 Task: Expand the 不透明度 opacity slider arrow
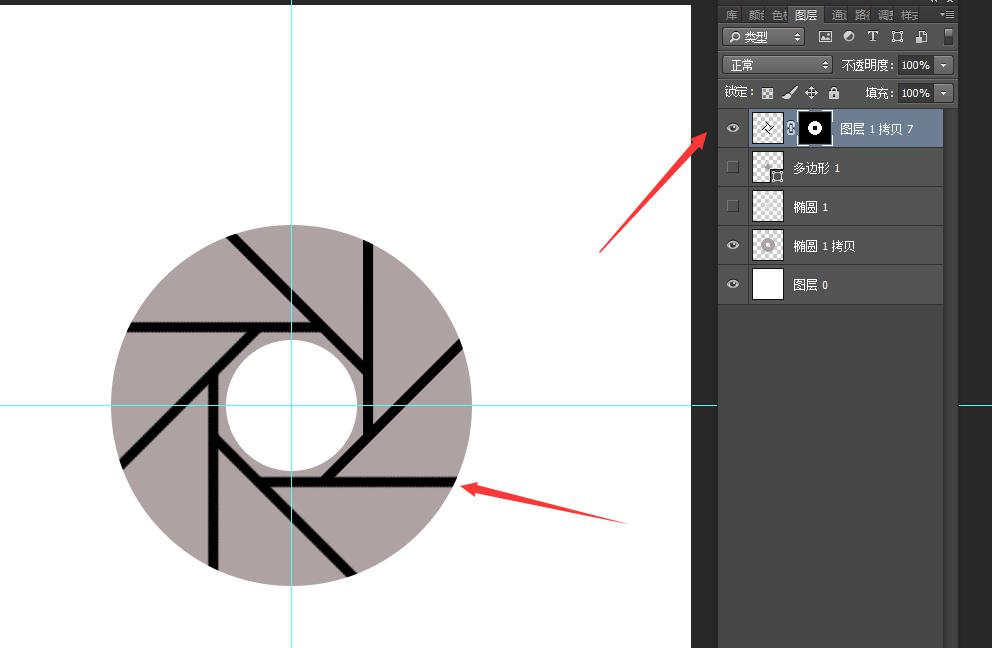coord(943,65)
